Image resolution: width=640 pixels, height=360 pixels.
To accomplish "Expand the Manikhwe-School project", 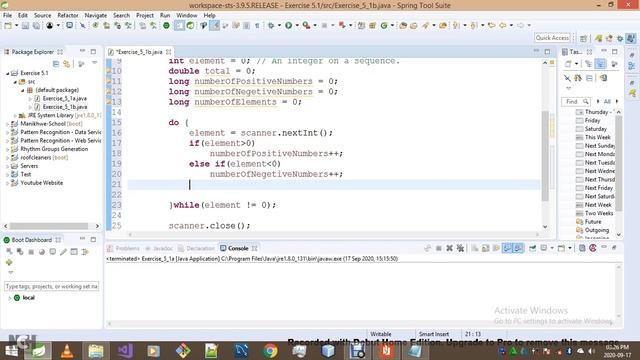I will [8, 124].
